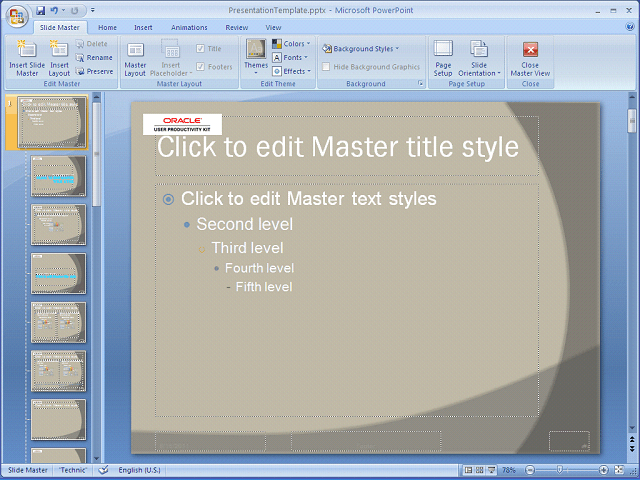This screenshot has width=640, height=480.
Task: Select the seventh layout thumbnail in the pane
Action: pos(58,419)
